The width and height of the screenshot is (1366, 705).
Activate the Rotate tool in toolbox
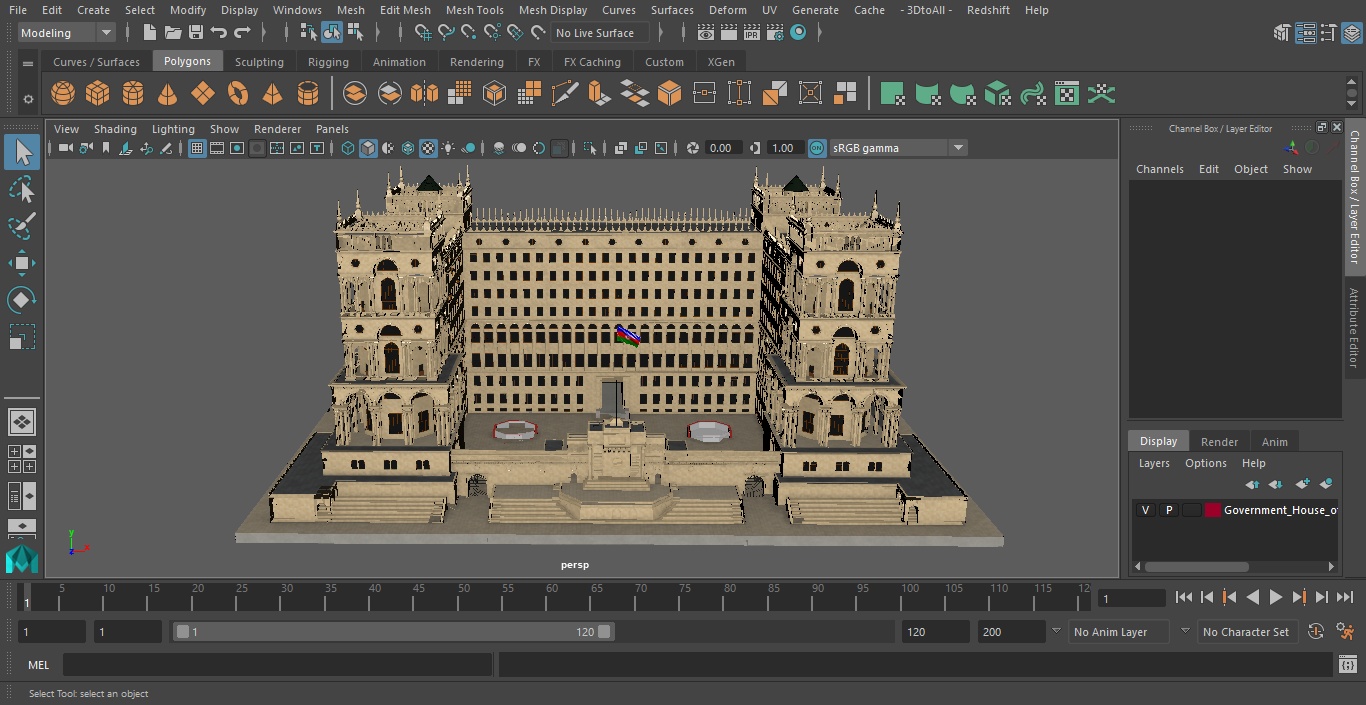pyautogui.click(x=22, y=300)
